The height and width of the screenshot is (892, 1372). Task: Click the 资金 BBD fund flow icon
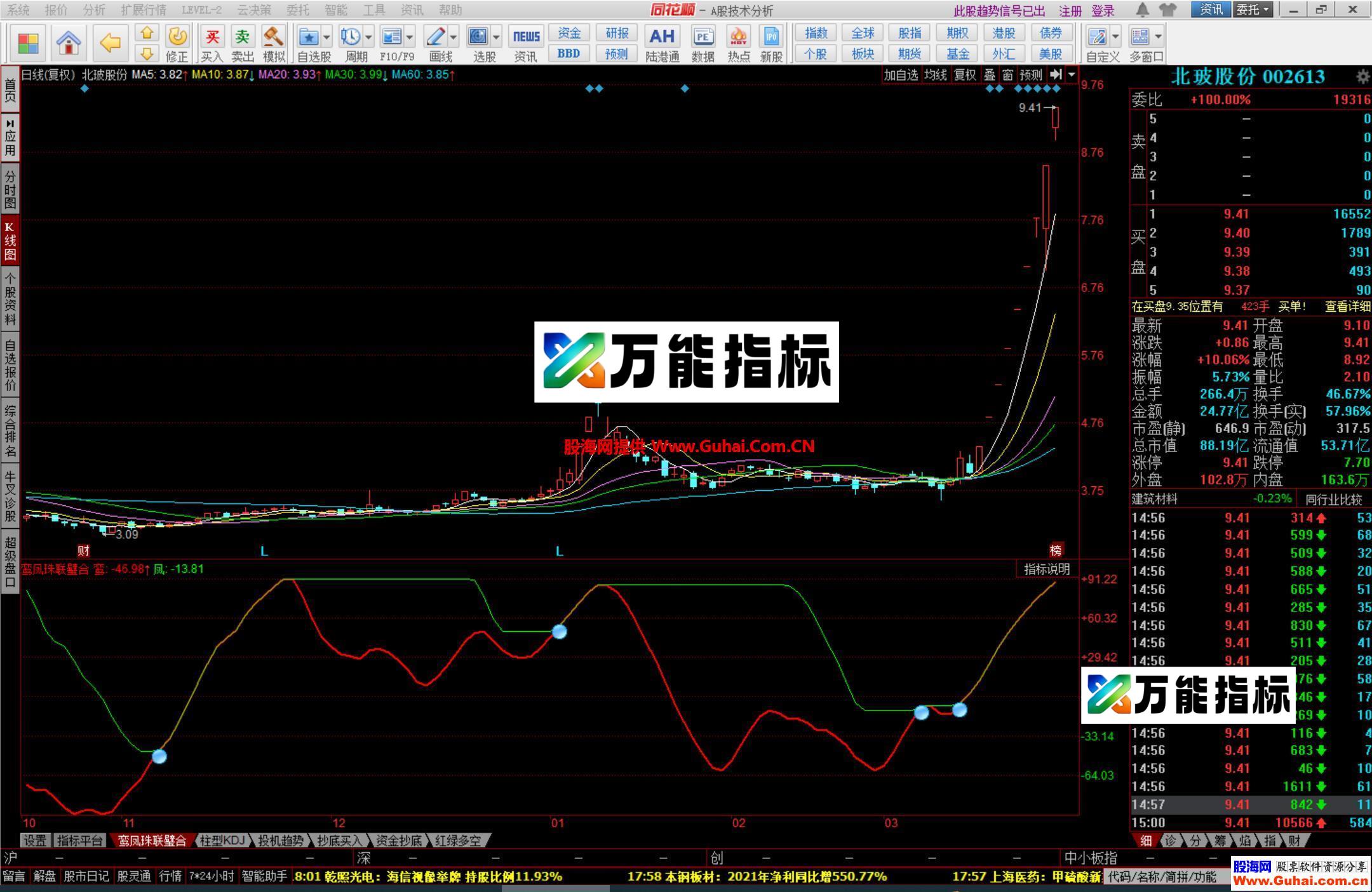pos(568,41)
